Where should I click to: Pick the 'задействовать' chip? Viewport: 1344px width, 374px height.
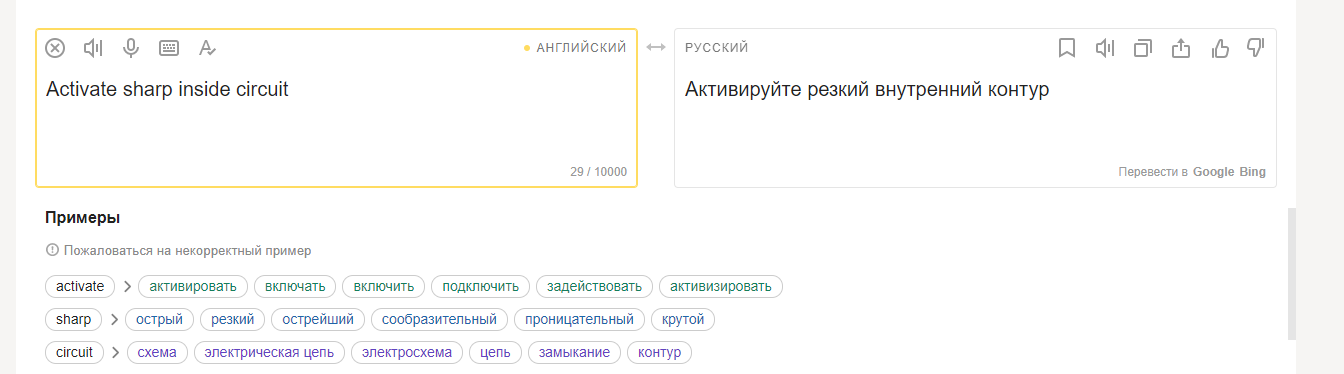595,286
